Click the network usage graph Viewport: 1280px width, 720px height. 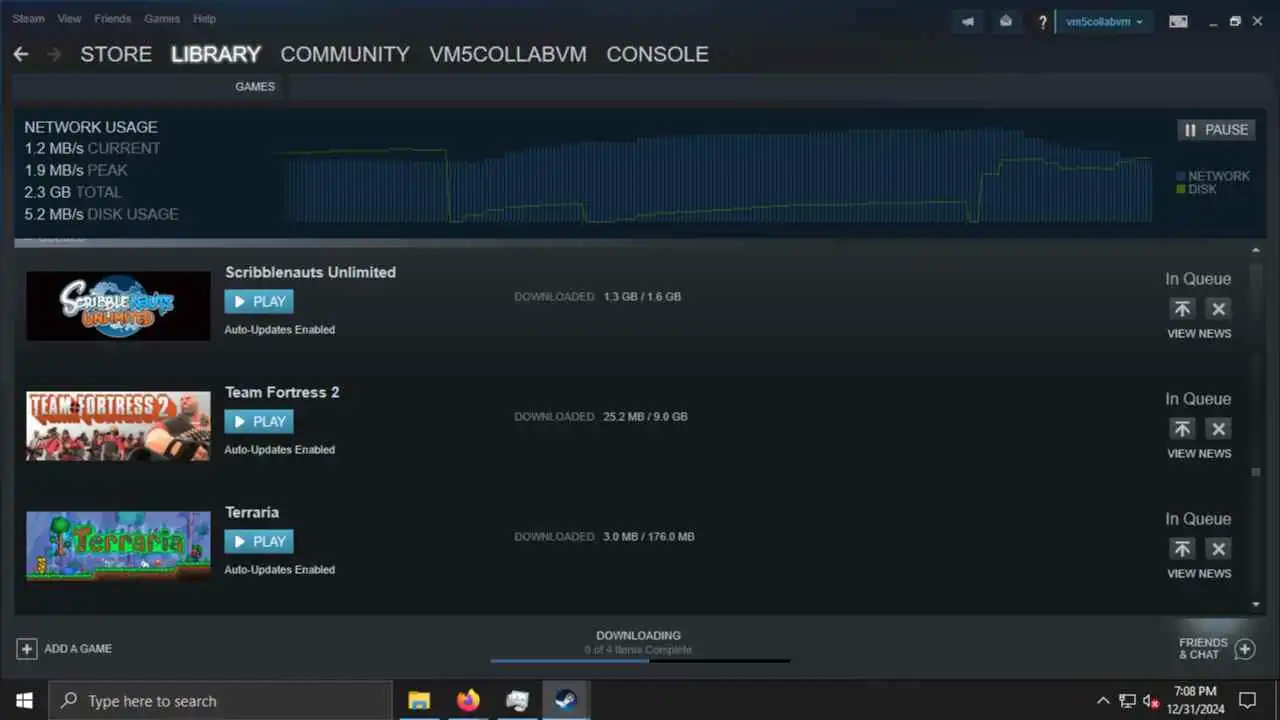pos(712,175)
